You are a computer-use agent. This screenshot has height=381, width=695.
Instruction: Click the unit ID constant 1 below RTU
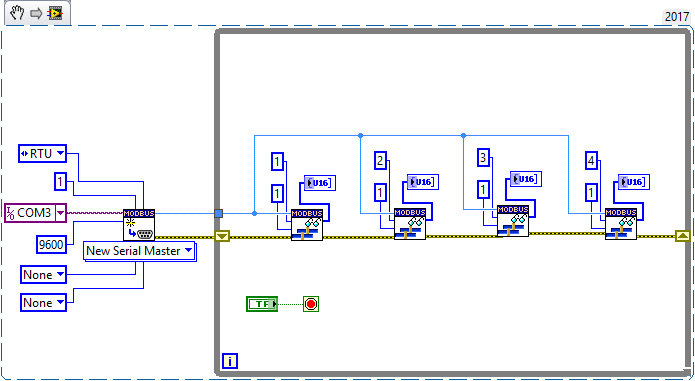[60, 182]
